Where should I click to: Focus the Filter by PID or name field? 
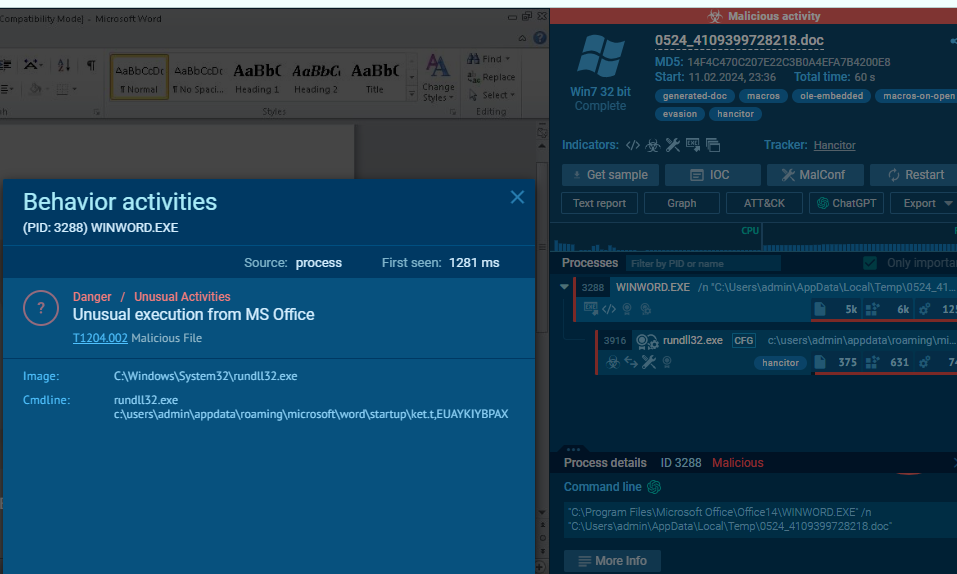[703, 263]
